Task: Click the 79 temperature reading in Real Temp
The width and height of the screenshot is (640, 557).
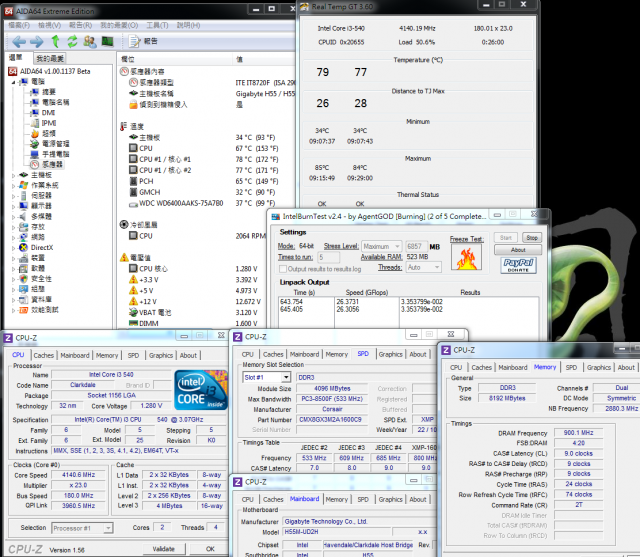Action: [322, 72]
